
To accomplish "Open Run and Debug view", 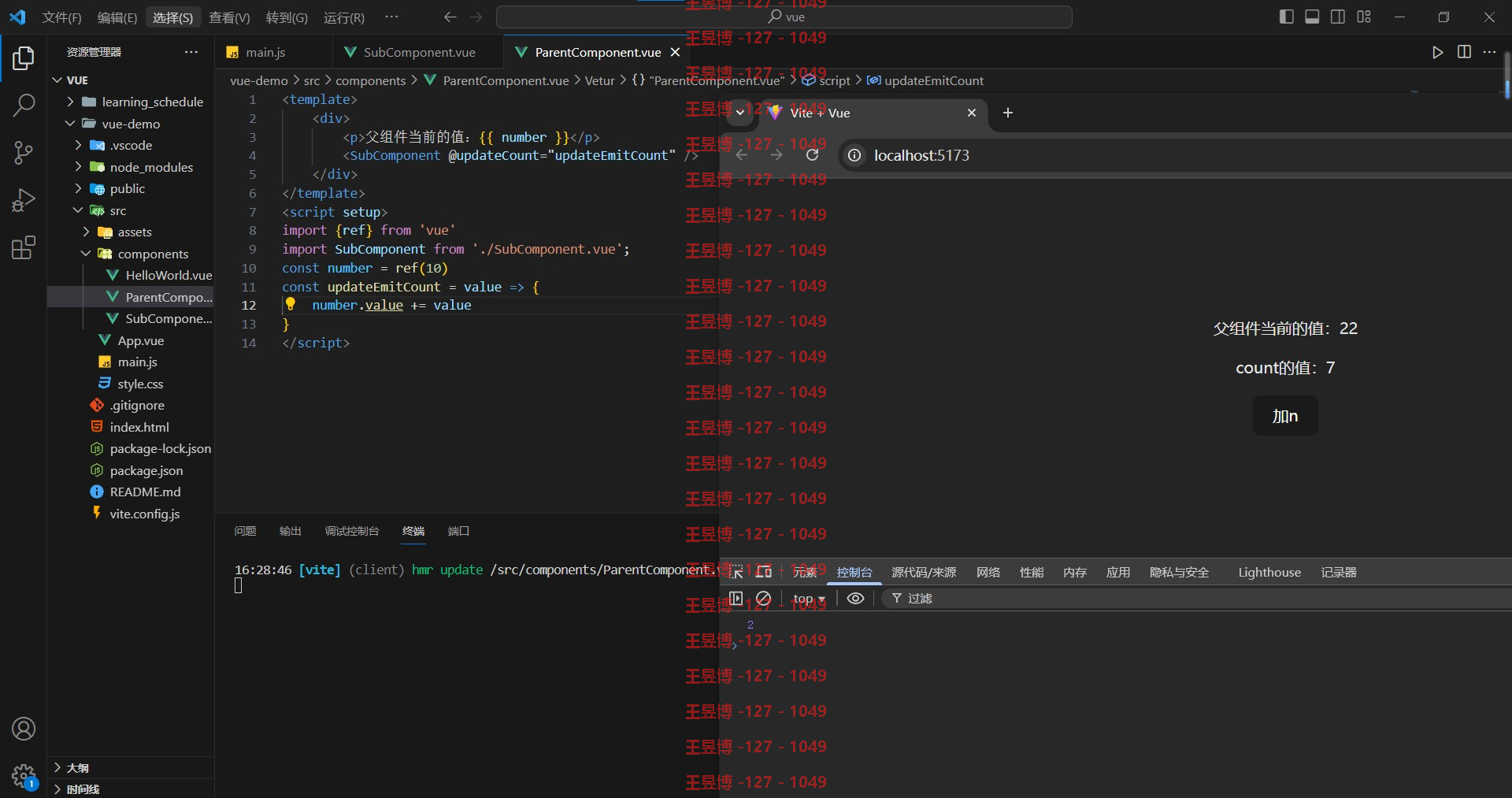I will [24, 200].
